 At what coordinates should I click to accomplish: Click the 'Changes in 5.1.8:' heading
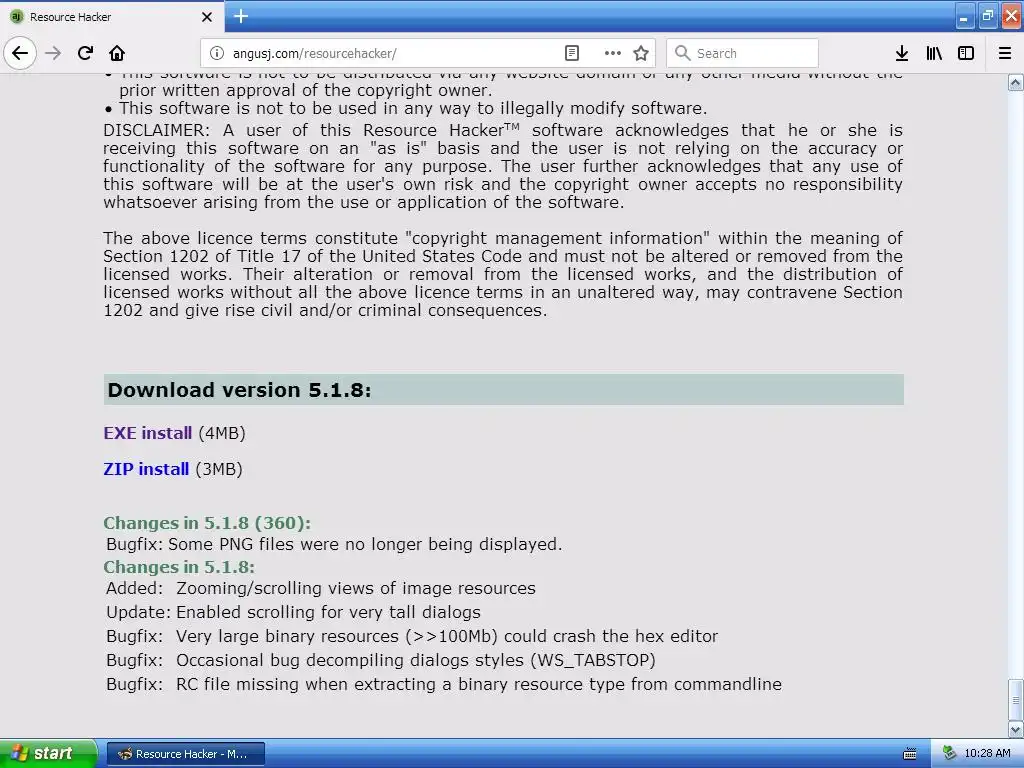click(x=179, y=567)
